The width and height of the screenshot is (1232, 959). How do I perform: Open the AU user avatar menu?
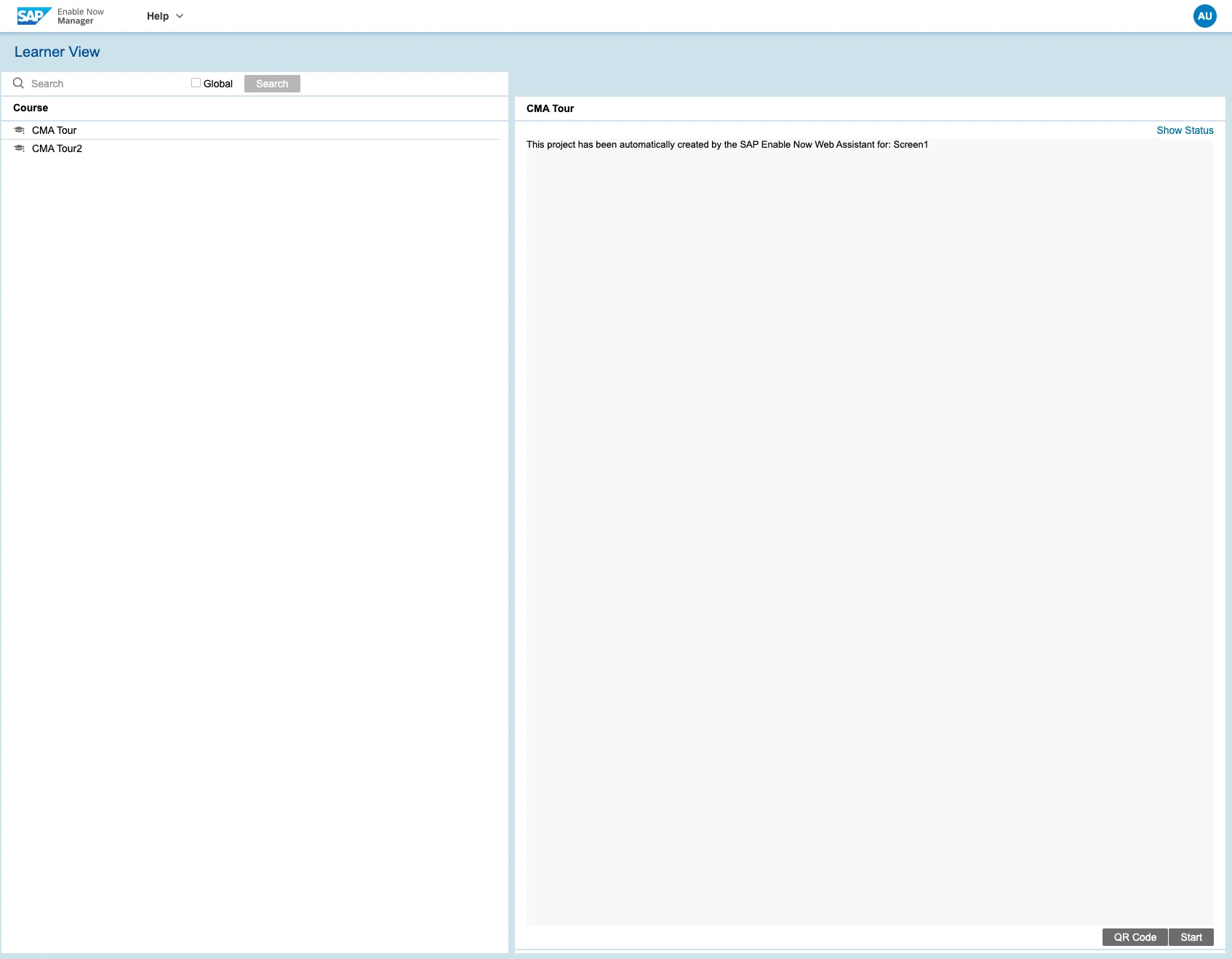click(1204, 16)
